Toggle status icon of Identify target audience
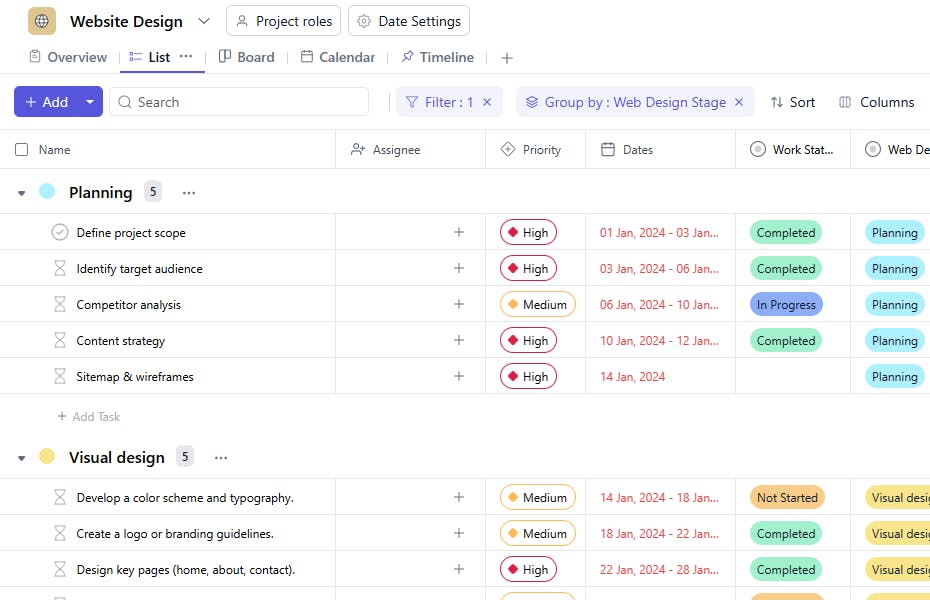Screen dimensions: 930x600 [60, 269]
